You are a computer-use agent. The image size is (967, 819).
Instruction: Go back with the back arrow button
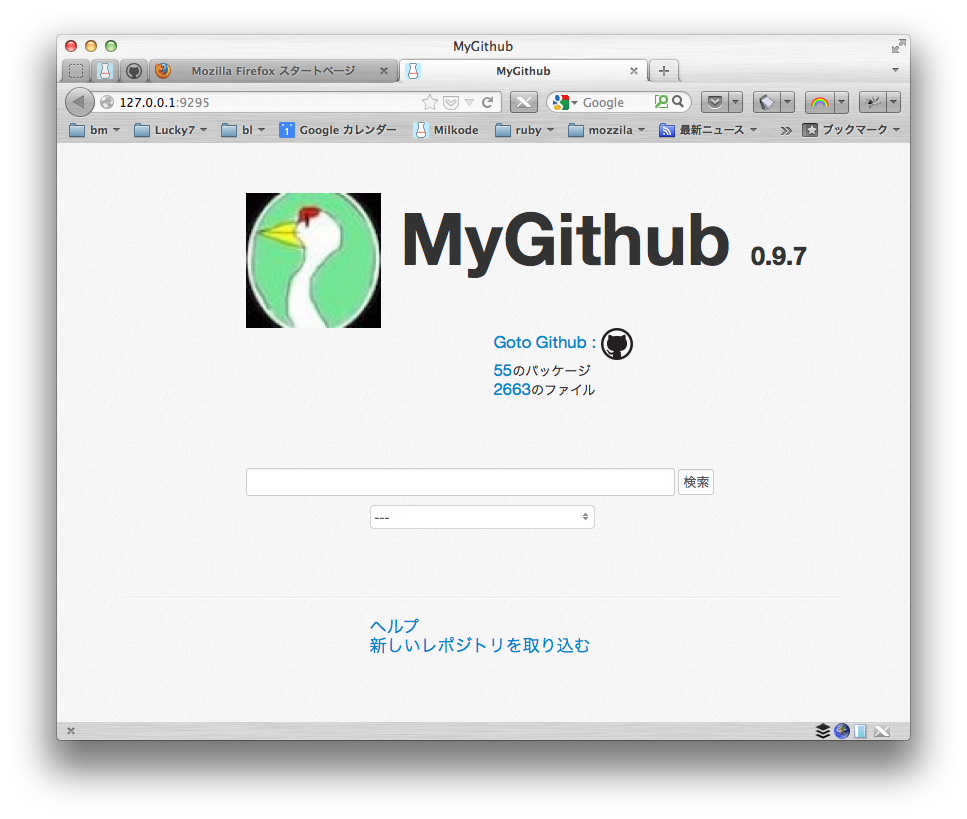click(80, 102)
